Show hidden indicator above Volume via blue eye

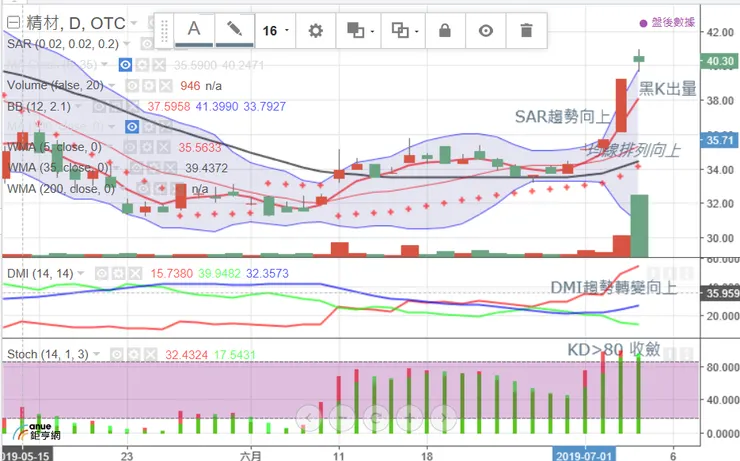point(125,65)
